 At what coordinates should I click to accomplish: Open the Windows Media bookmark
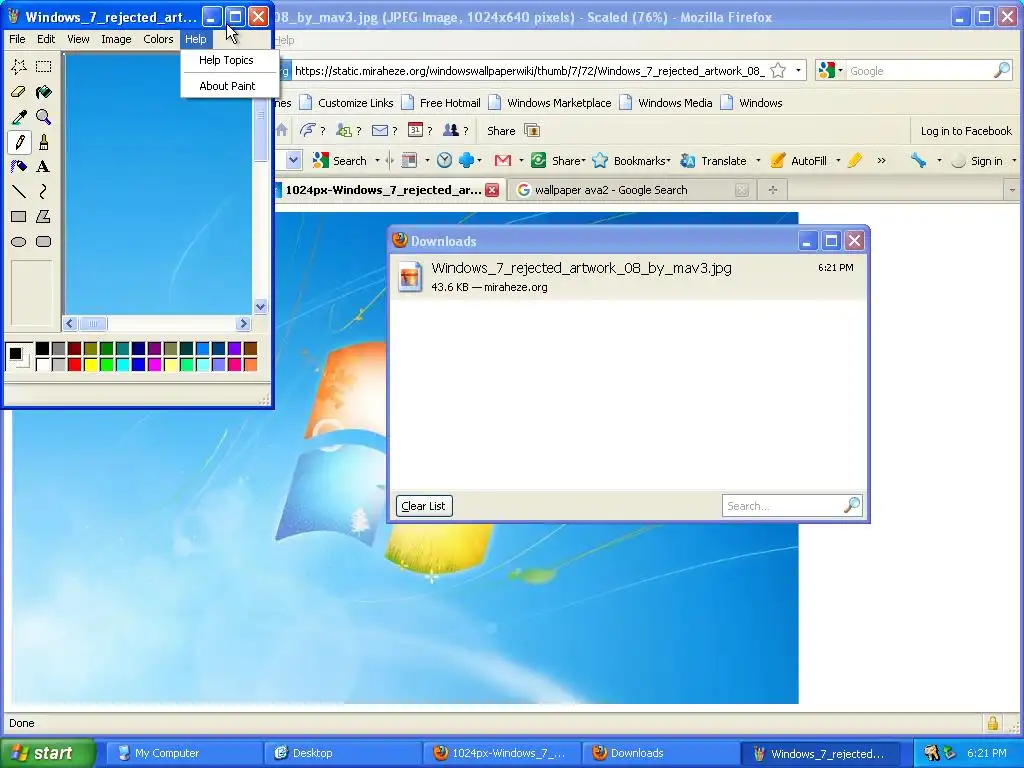click(x=665, y=103)
